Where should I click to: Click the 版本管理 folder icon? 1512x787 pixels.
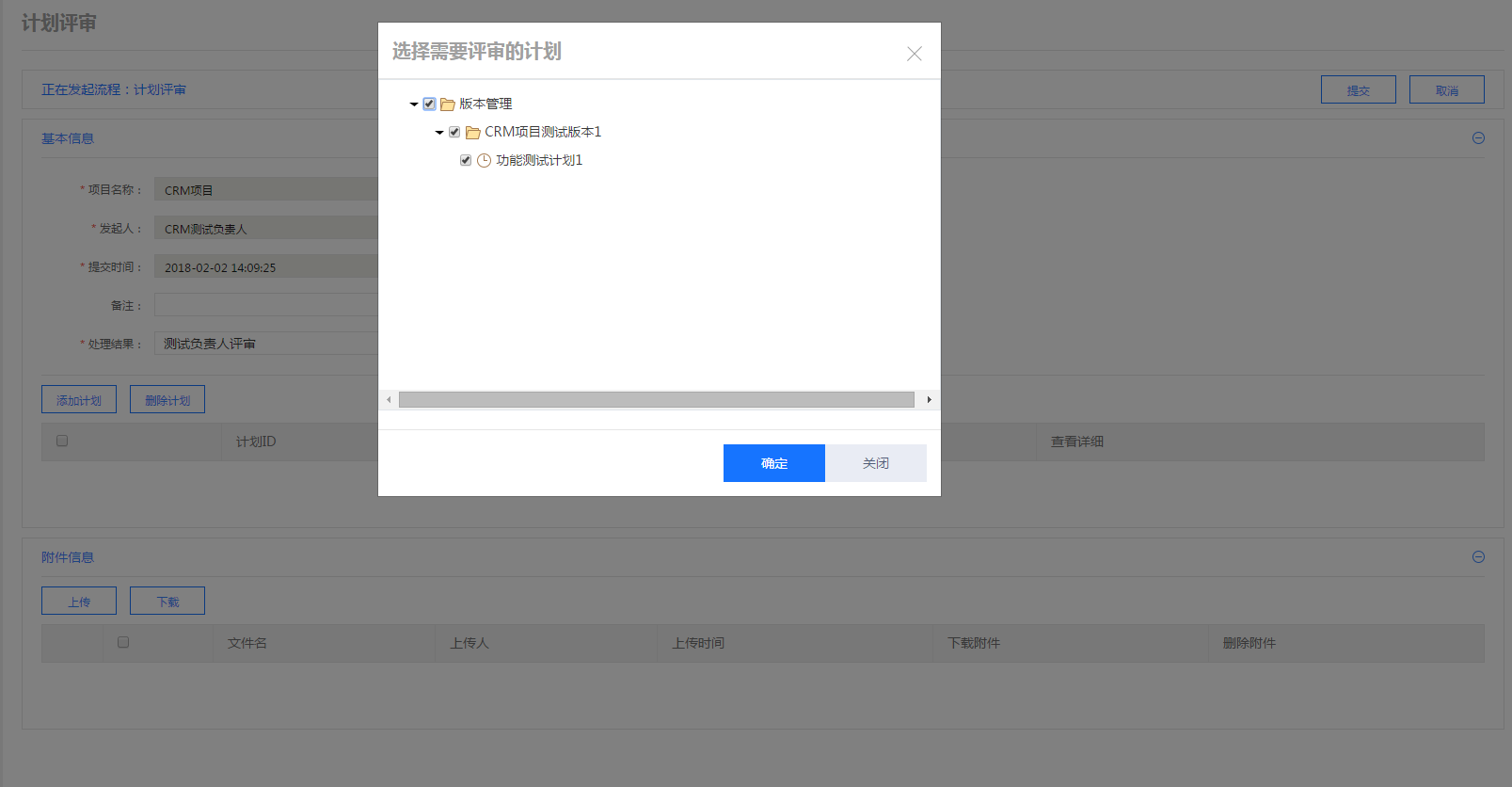pyautogui.click(x=448, y=104)
